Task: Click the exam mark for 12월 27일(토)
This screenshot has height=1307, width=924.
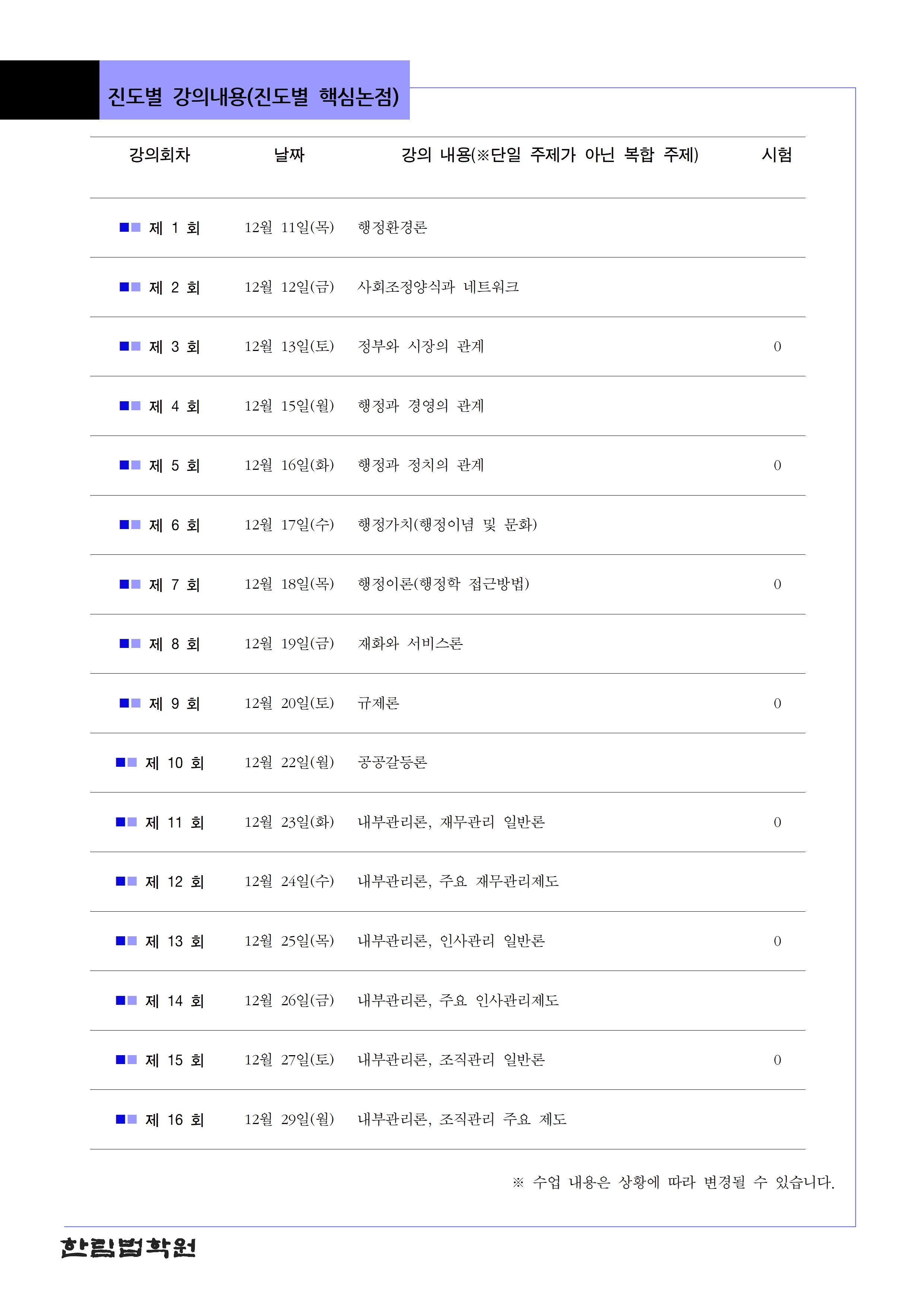Action: click(777, 1060)
